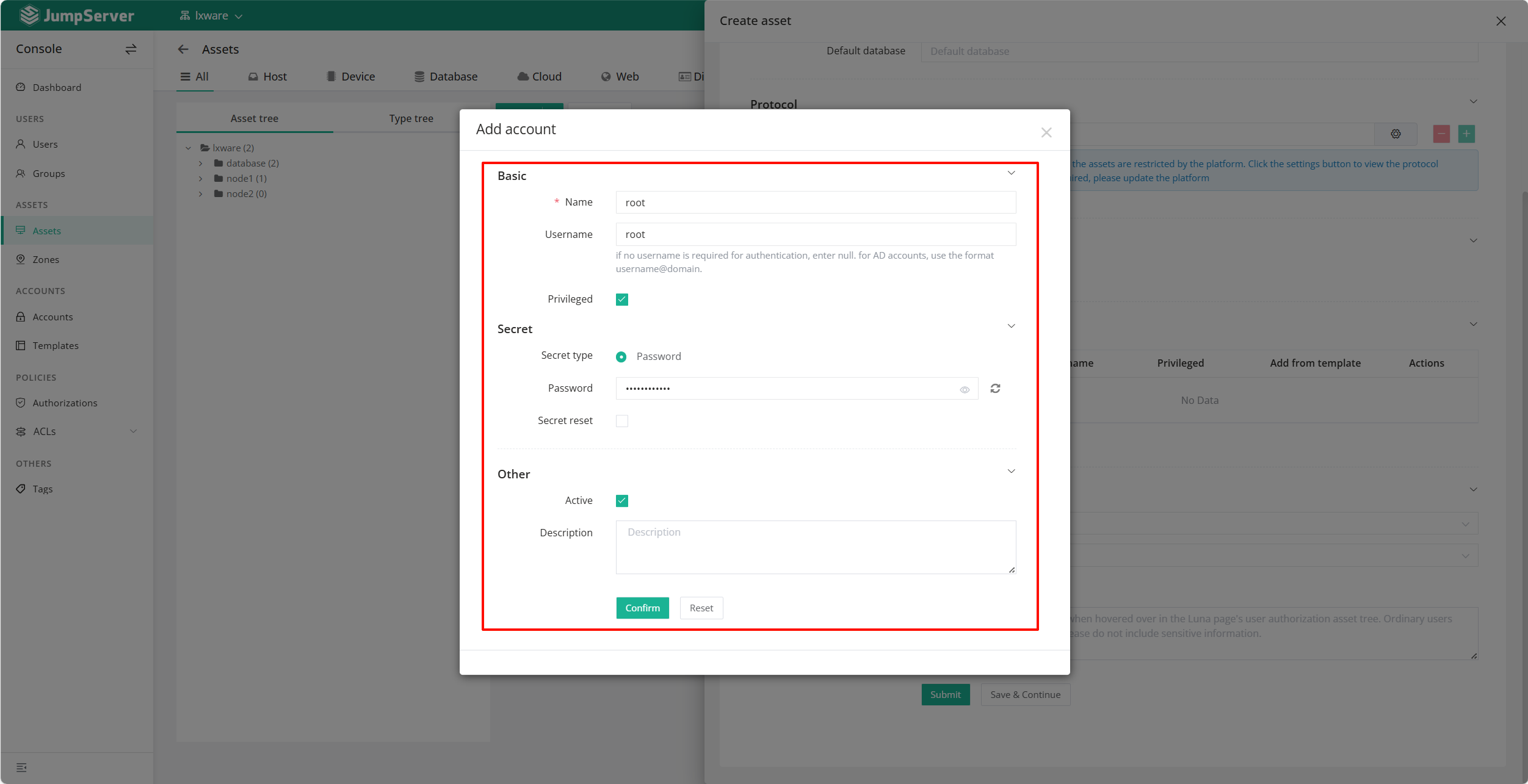Viewport: 1528px width, 784px height.
Task: Enable the Secret reset checkbox
Action: point(621,420)
